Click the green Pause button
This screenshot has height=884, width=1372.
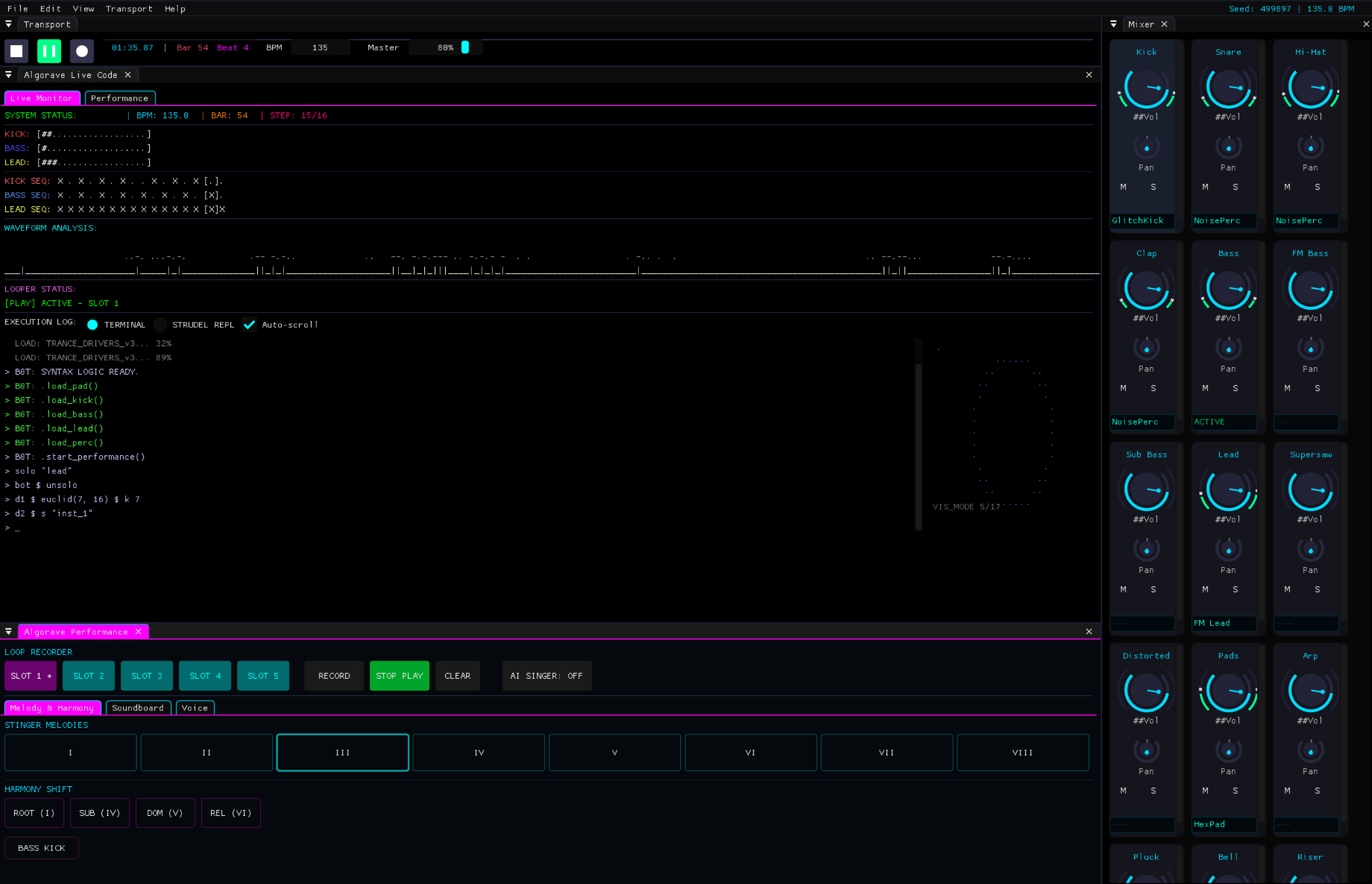49,51
